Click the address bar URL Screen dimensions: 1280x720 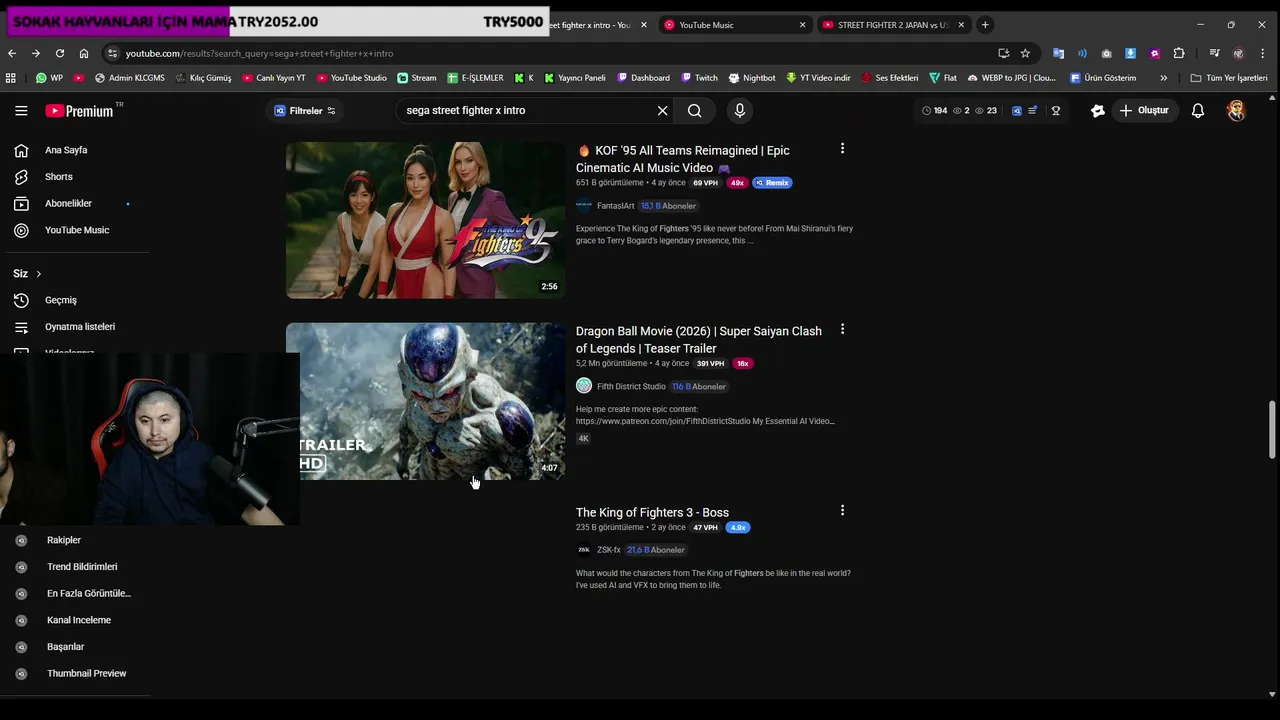pyautogui.click(x=260, y=53)
